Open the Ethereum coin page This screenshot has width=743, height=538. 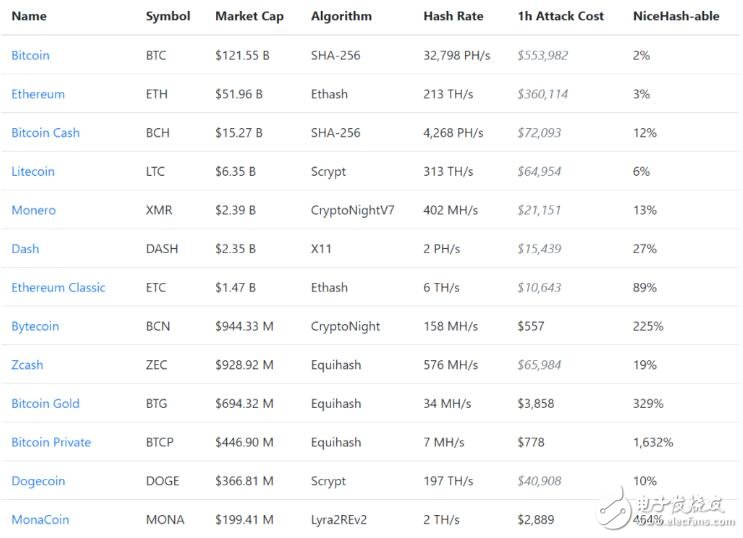pos(38,94)
